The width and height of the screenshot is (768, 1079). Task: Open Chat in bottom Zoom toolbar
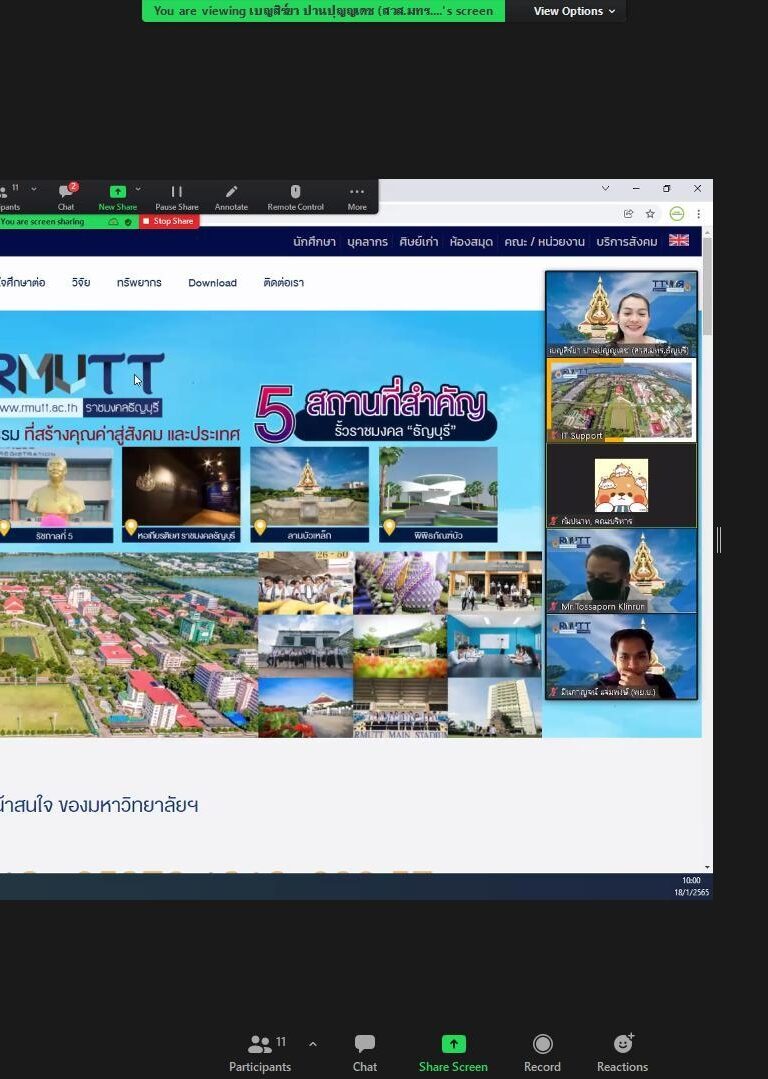point(364,1054)
